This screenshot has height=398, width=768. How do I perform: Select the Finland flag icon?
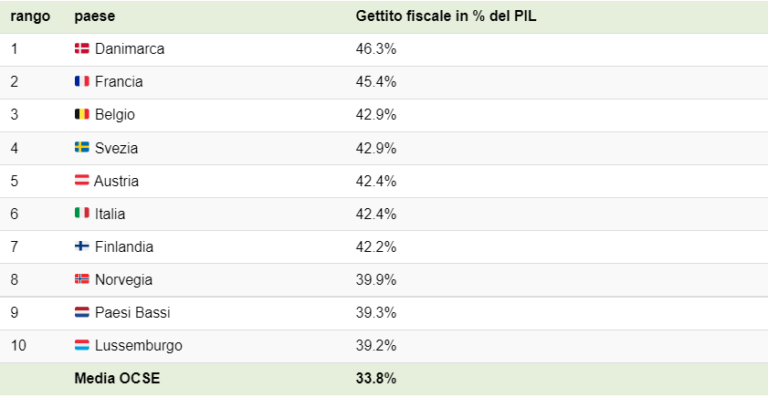(82, 246)
